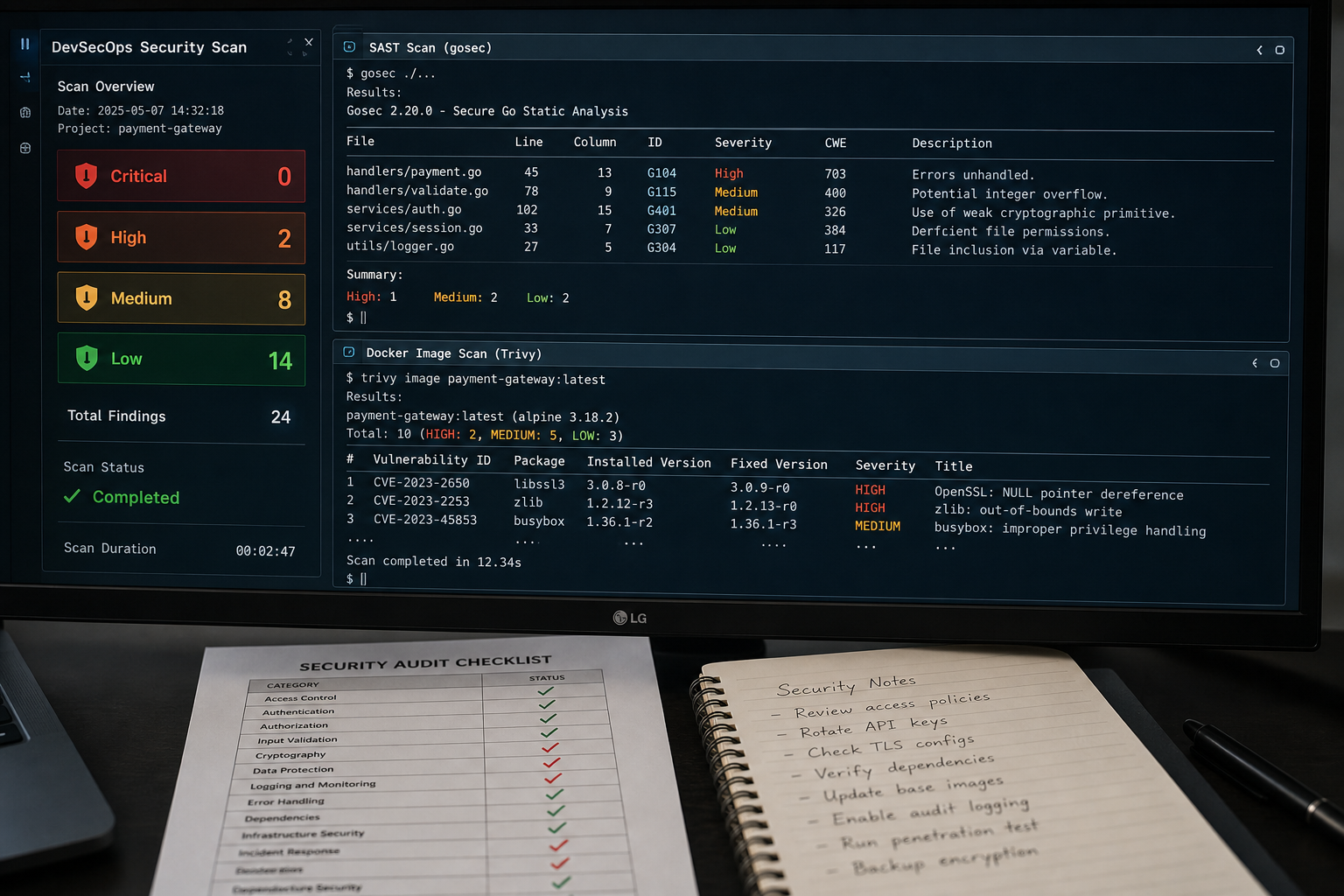Screen dimensions: 1344x896
Task: Click the green checkmark next to Completed
Action: pos(72,497)
